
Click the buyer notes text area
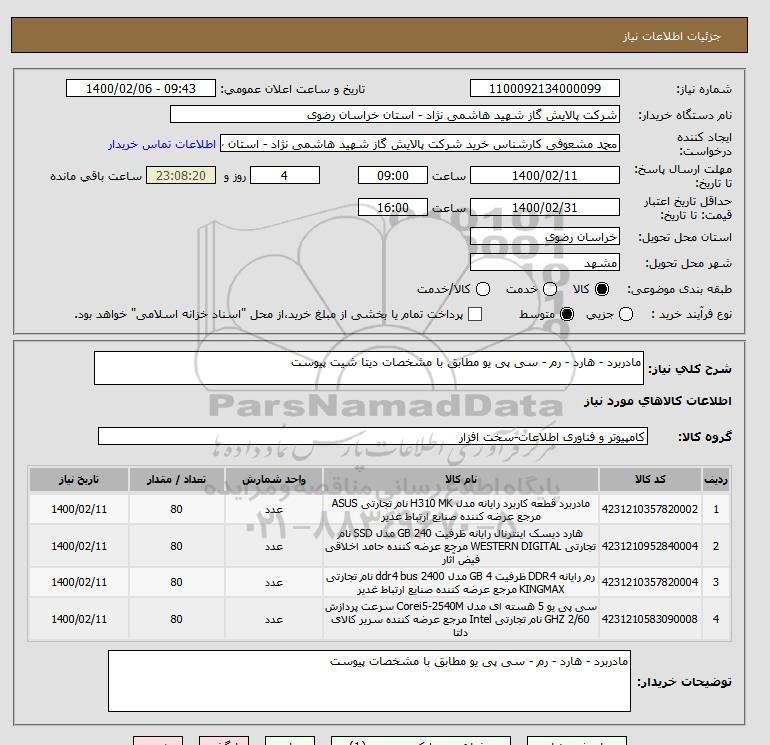[x=369, y=681]
